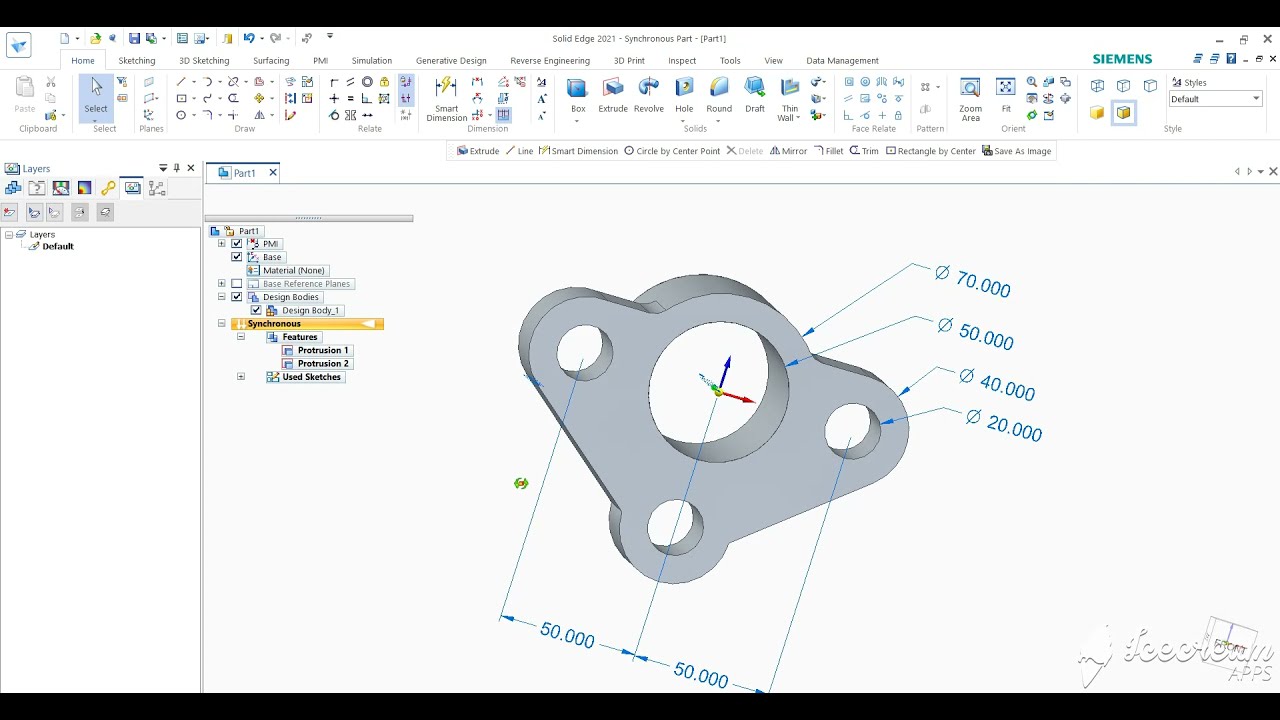This screenshot has width=1280, height=720.
Task: Click the Simulation pane tab icon
Action: [84, 188]
